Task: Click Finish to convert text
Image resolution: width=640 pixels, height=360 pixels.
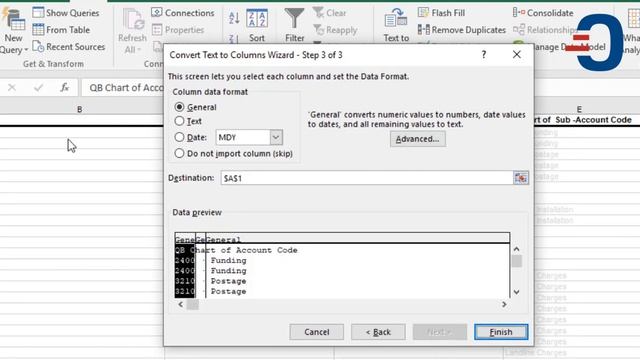Action: point(501,332)
